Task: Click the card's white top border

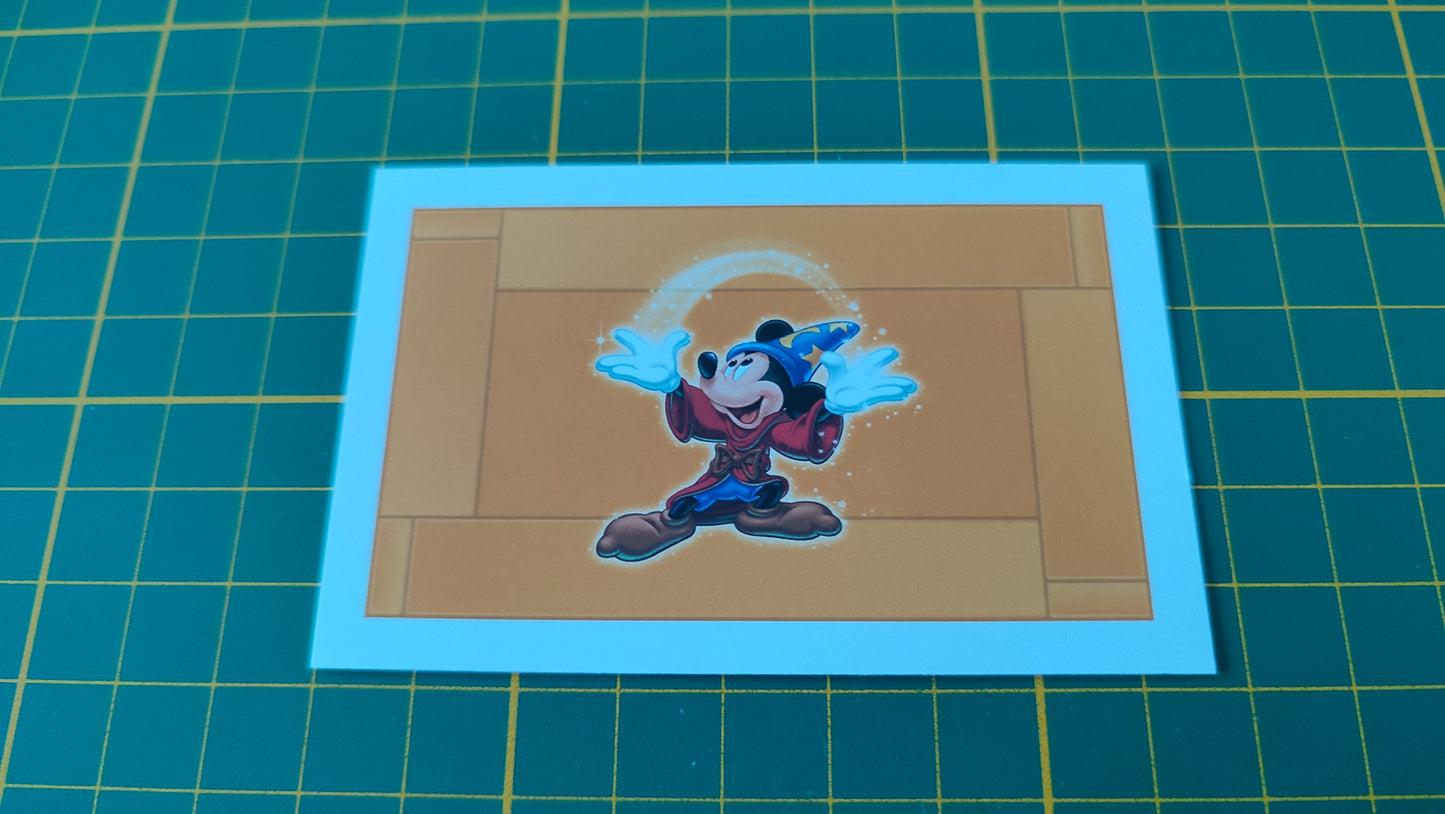Action: 760,186
